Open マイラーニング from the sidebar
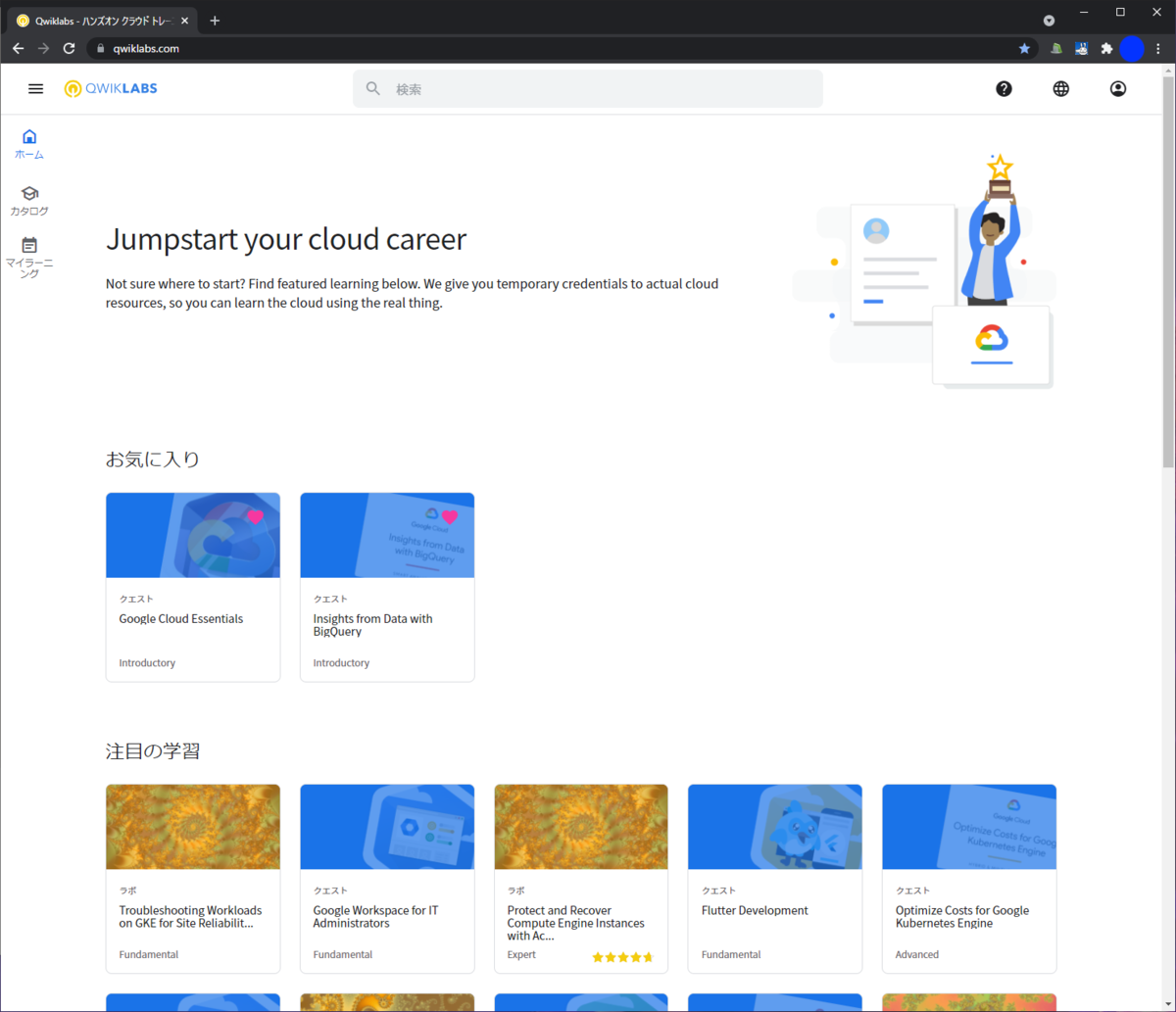The height and width of the screenshot is (1012, 1176). pyautogui.click(x=28, y=255)
